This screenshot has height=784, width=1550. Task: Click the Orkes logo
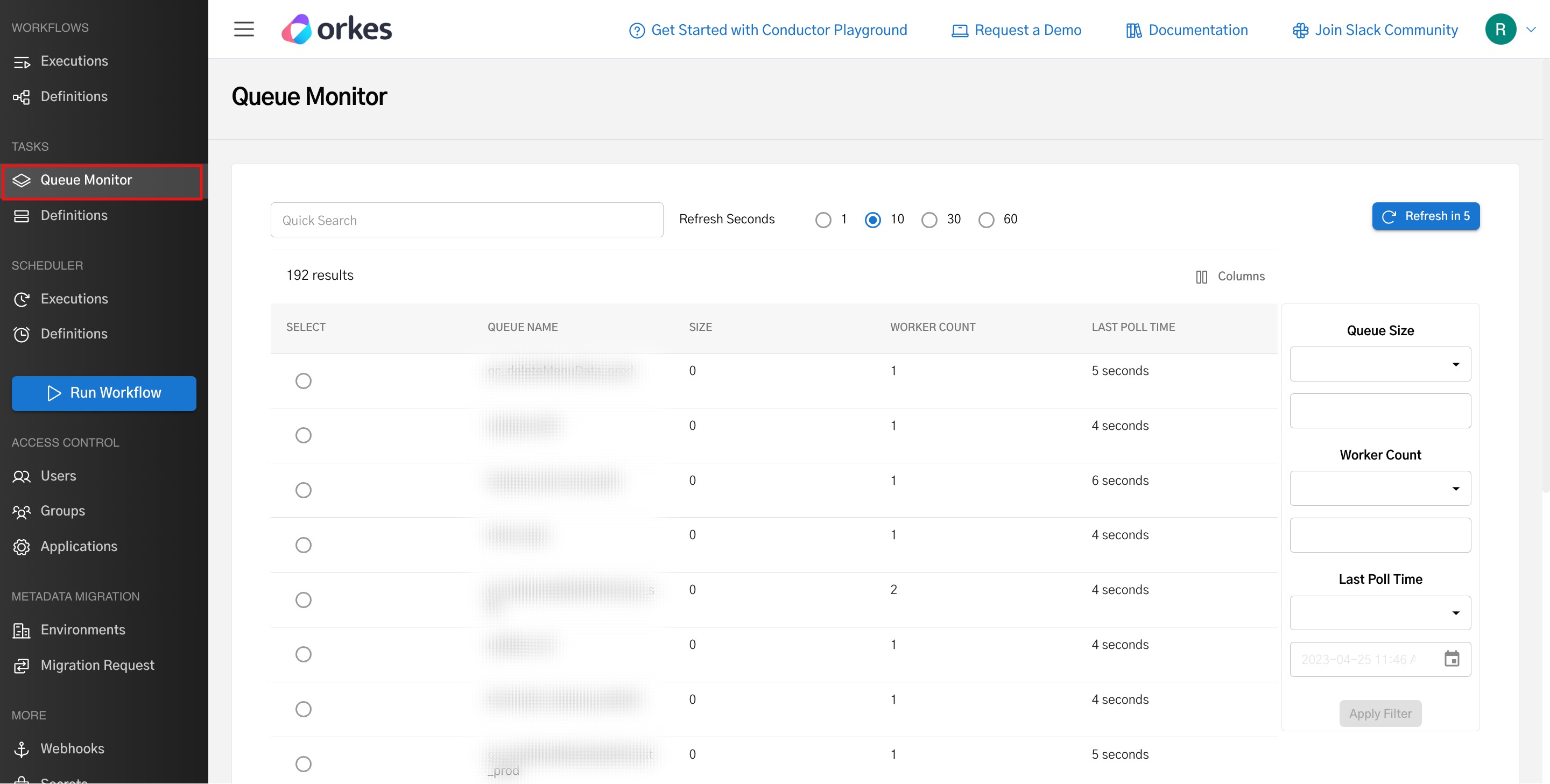pos(337,29)
